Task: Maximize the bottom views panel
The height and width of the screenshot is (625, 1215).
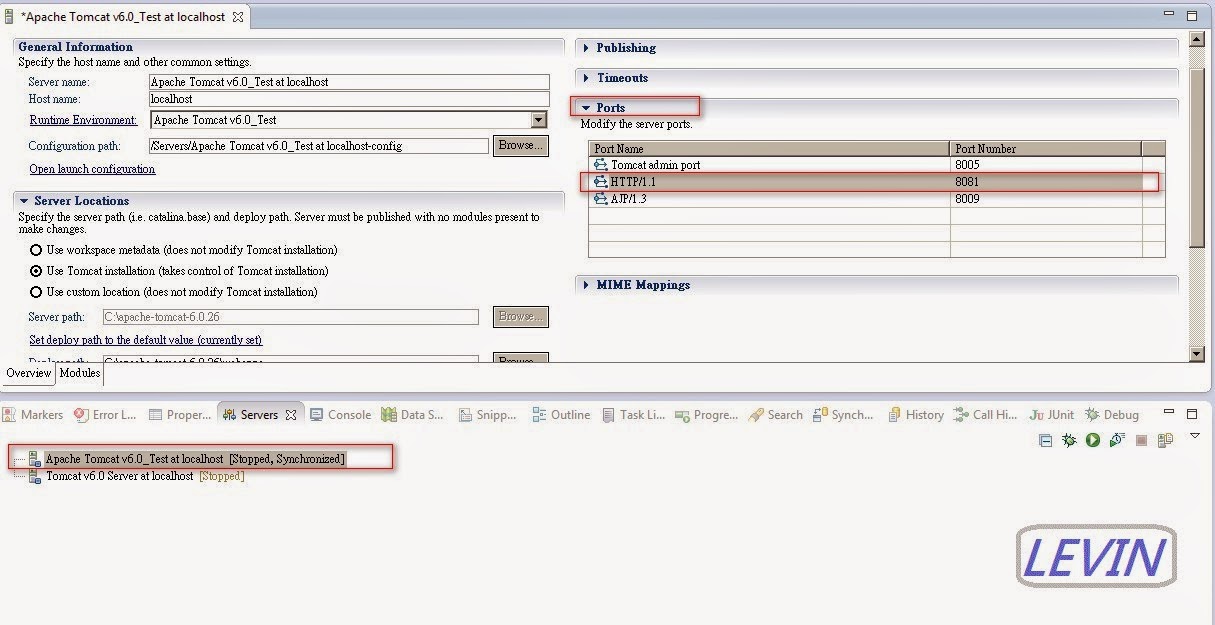Action: pyautogui.click(x=1193, y=413)
